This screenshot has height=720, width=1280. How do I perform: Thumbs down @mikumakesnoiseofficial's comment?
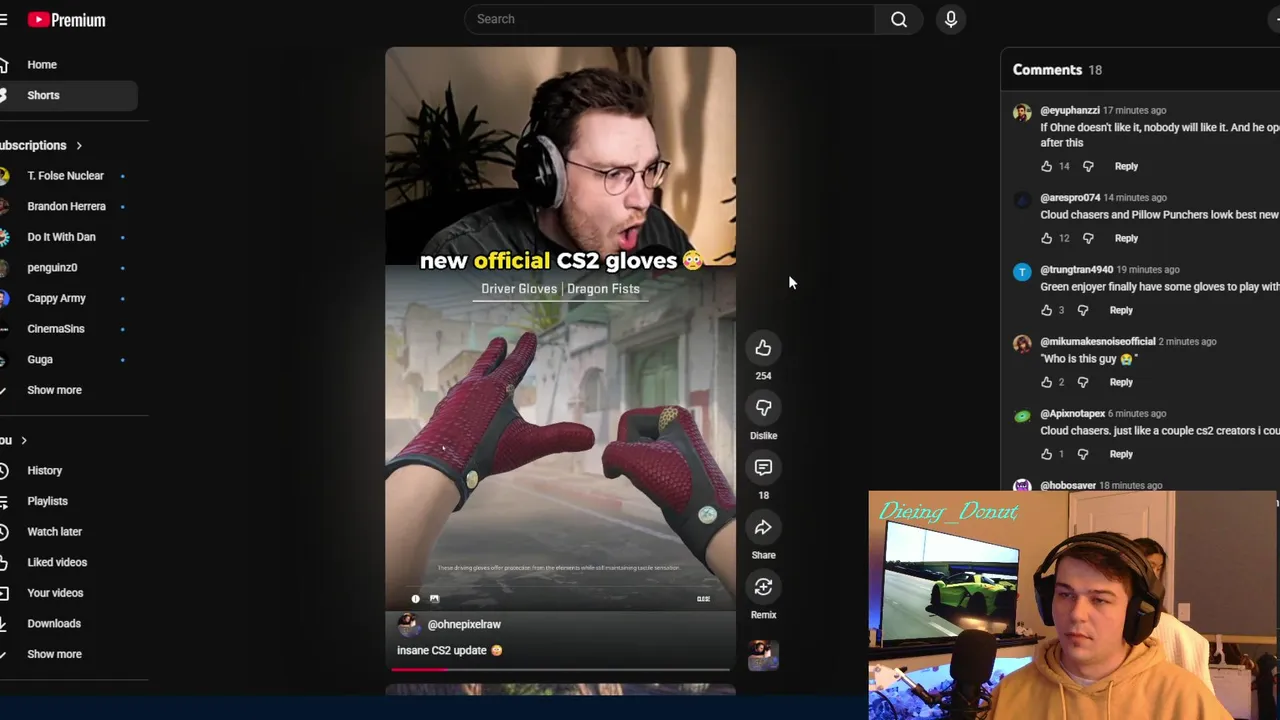click(1083, 382)
